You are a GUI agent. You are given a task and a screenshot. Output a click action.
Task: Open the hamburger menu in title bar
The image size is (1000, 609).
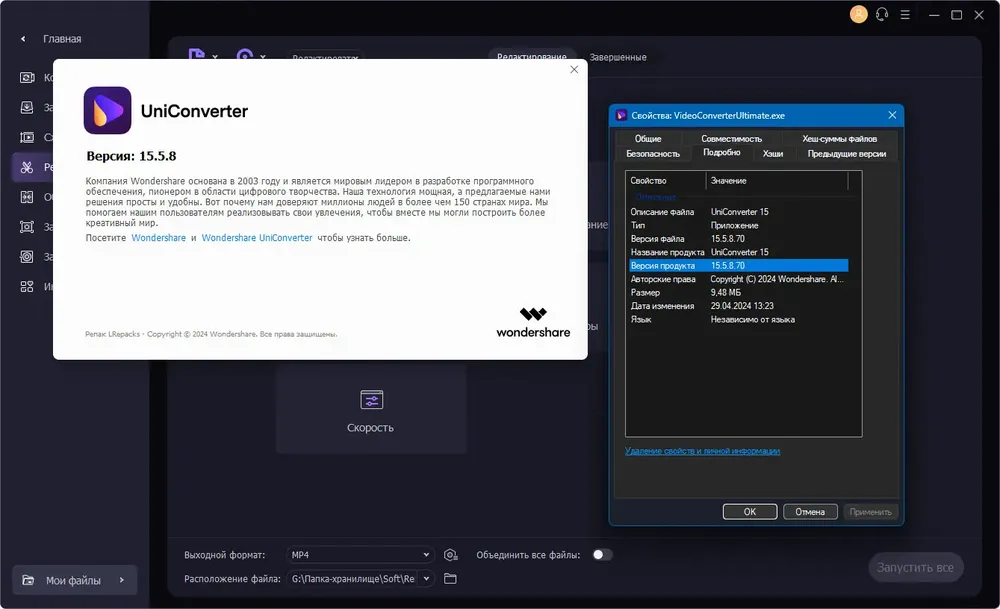coord(905,15)
